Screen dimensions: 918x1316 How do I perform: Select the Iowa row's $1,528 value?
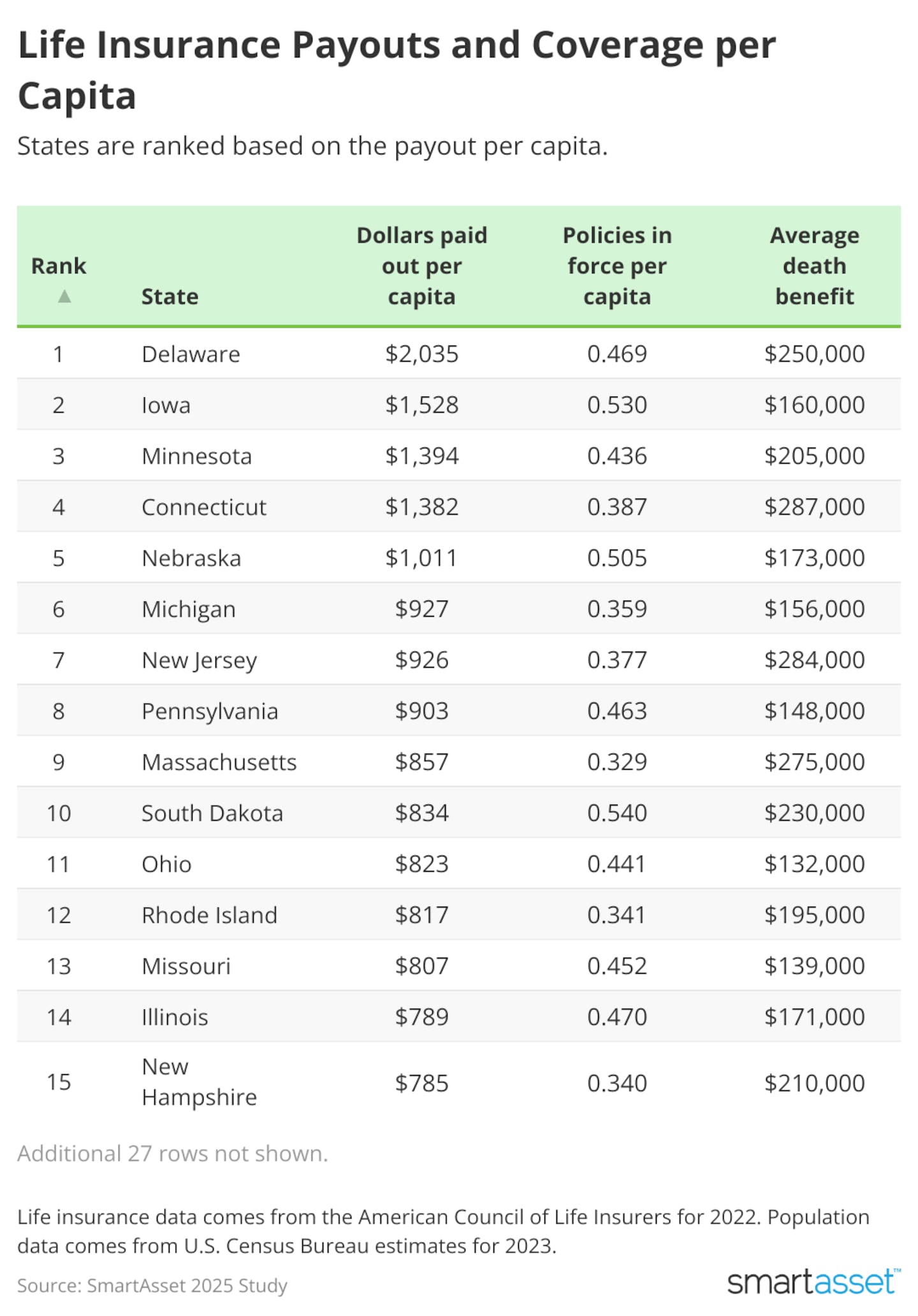click(x=421, y=405)
